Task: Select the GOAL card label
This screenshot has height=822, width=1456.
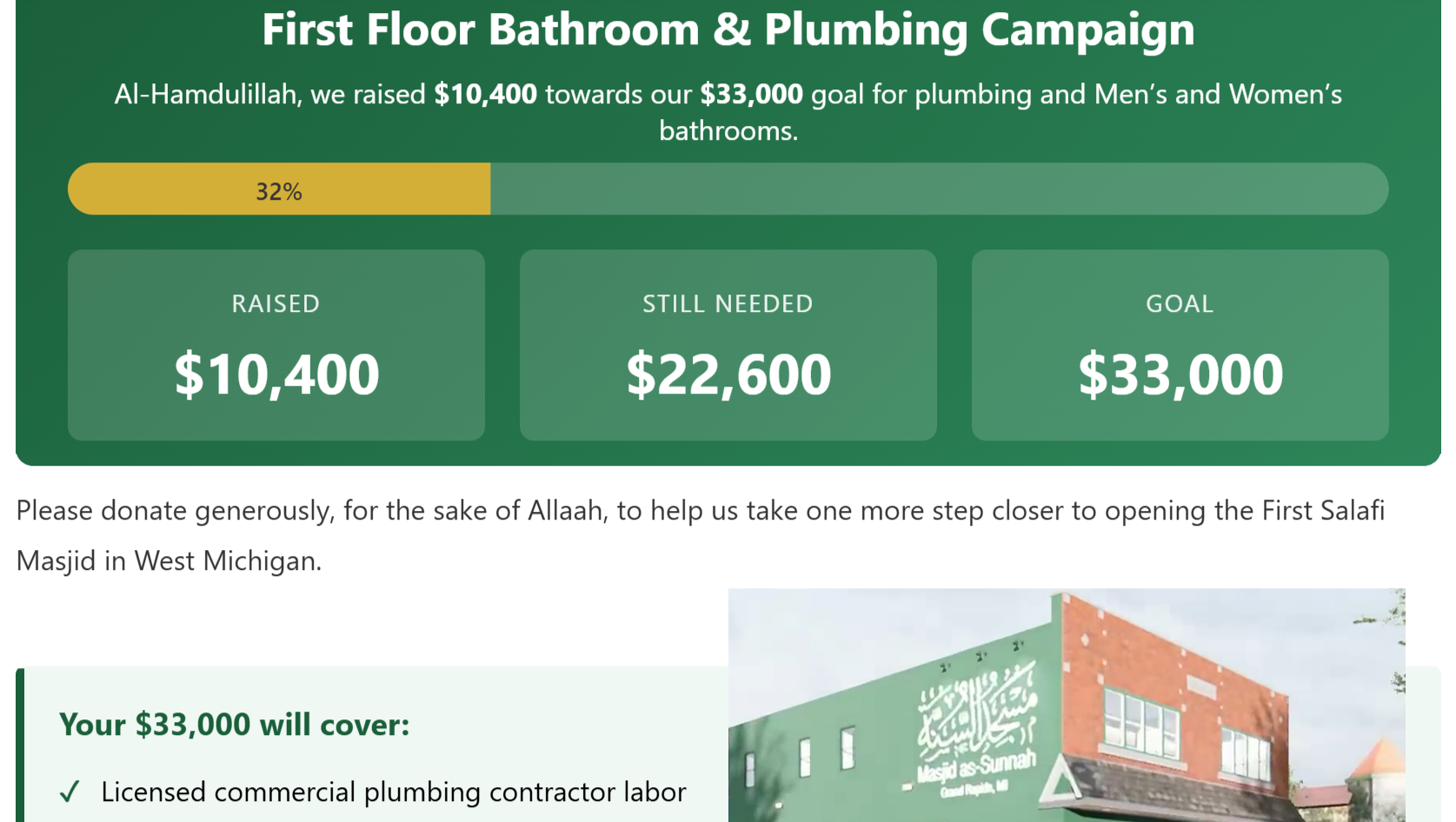Action: (1180, 303)
